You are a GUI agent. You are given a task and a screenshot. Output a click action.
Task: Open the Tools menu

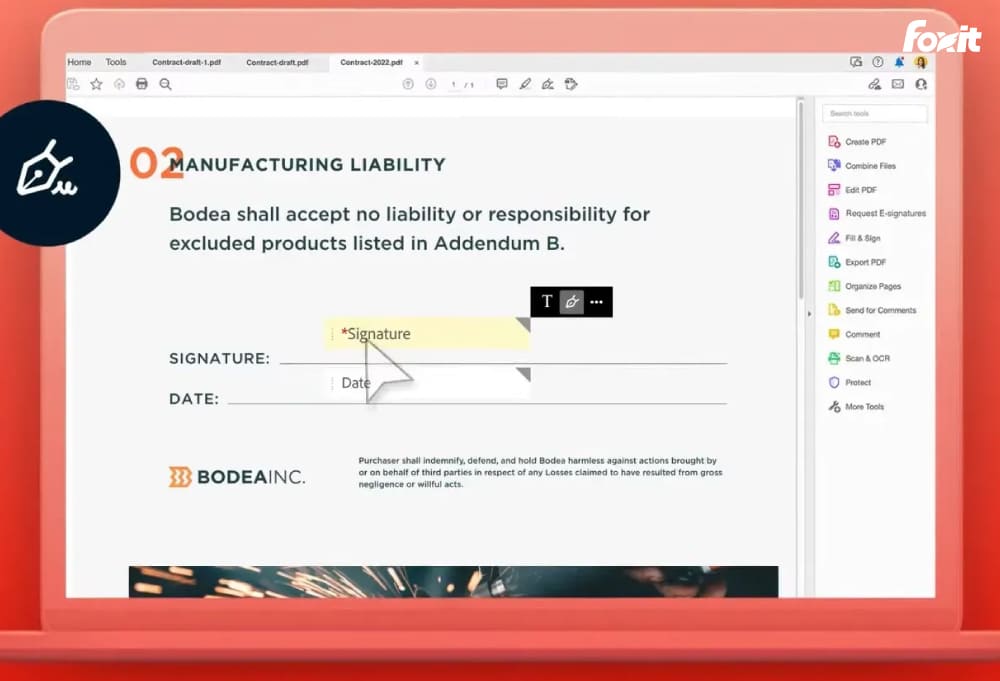(x=116, y=62)
